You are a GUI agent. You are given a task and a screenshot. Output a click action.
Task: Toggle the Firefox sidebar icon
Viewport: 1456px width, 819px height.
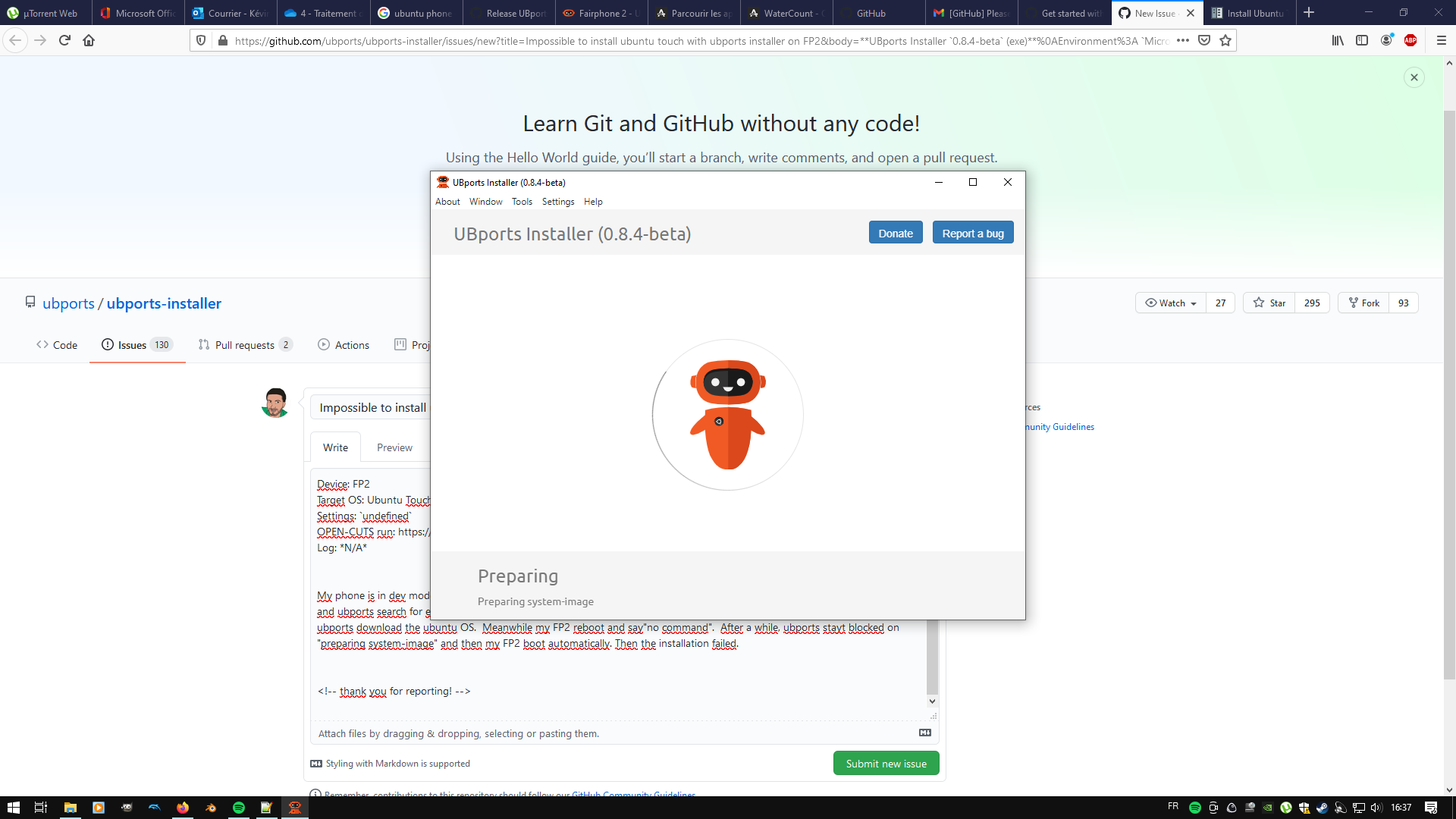[1362, 40]
